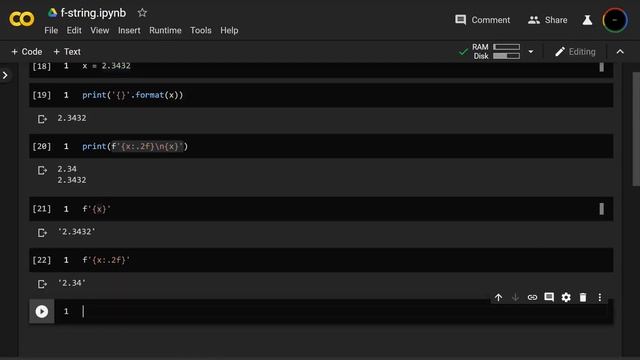
Task: Open the Insert menu
Action: 129,31
